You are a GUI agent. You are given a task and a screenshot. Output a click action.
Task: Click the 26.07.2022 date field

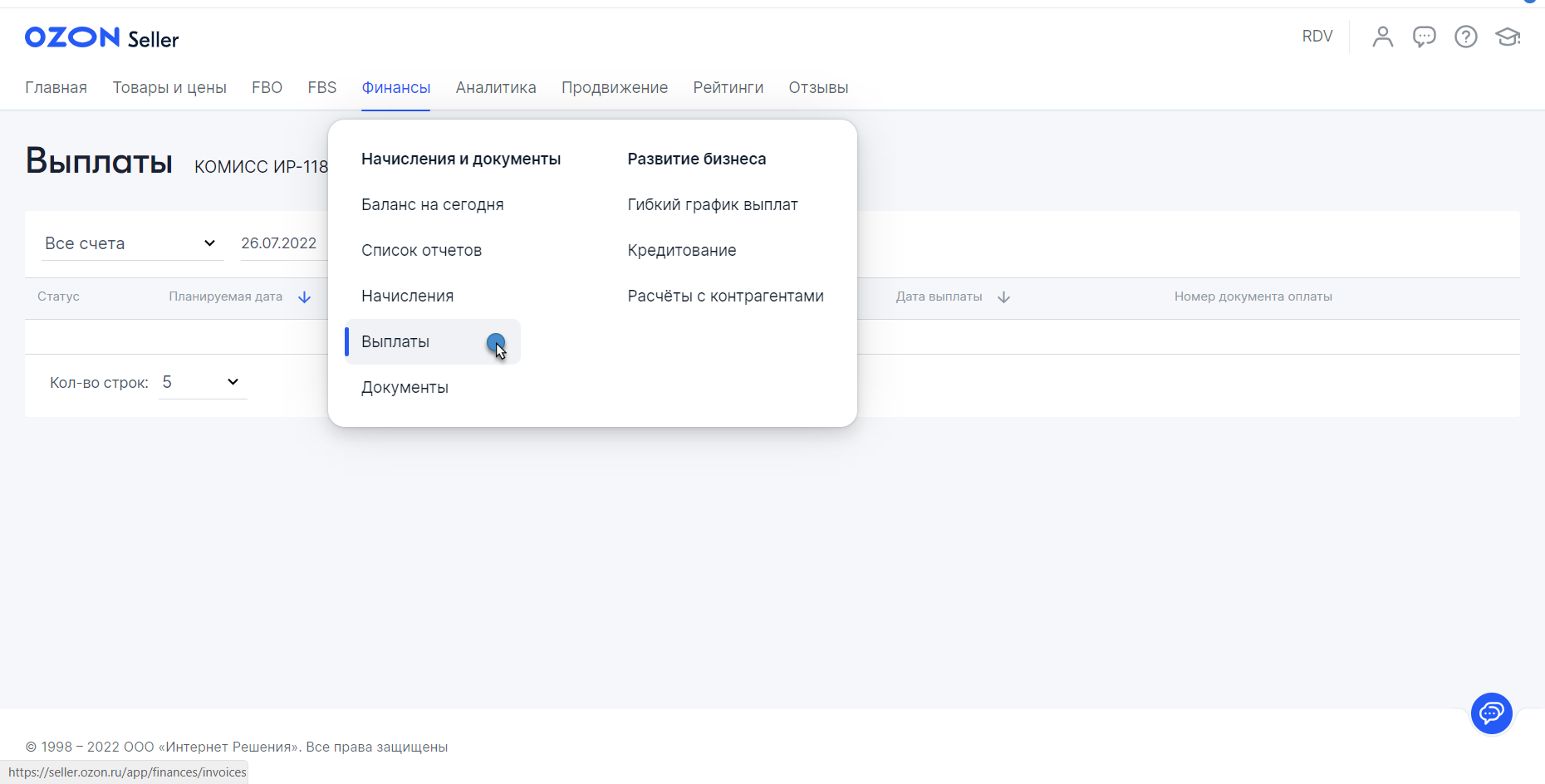[279, 243]
